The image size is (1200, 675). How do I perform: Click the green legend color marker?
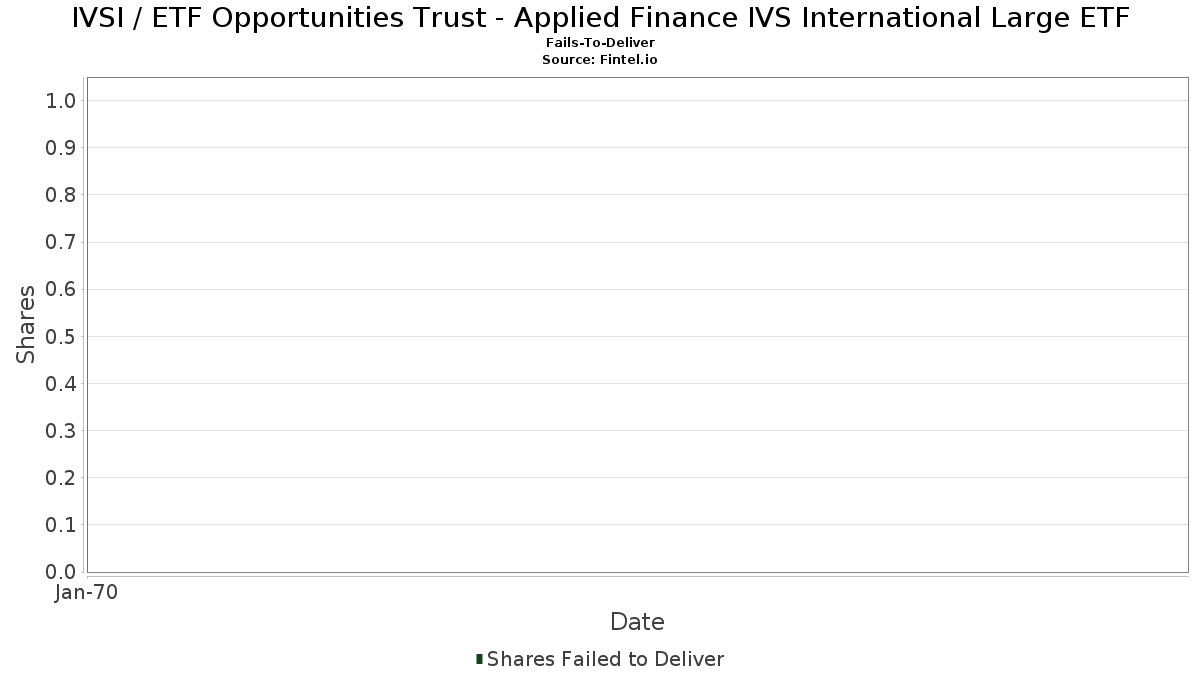click(479, 659)
